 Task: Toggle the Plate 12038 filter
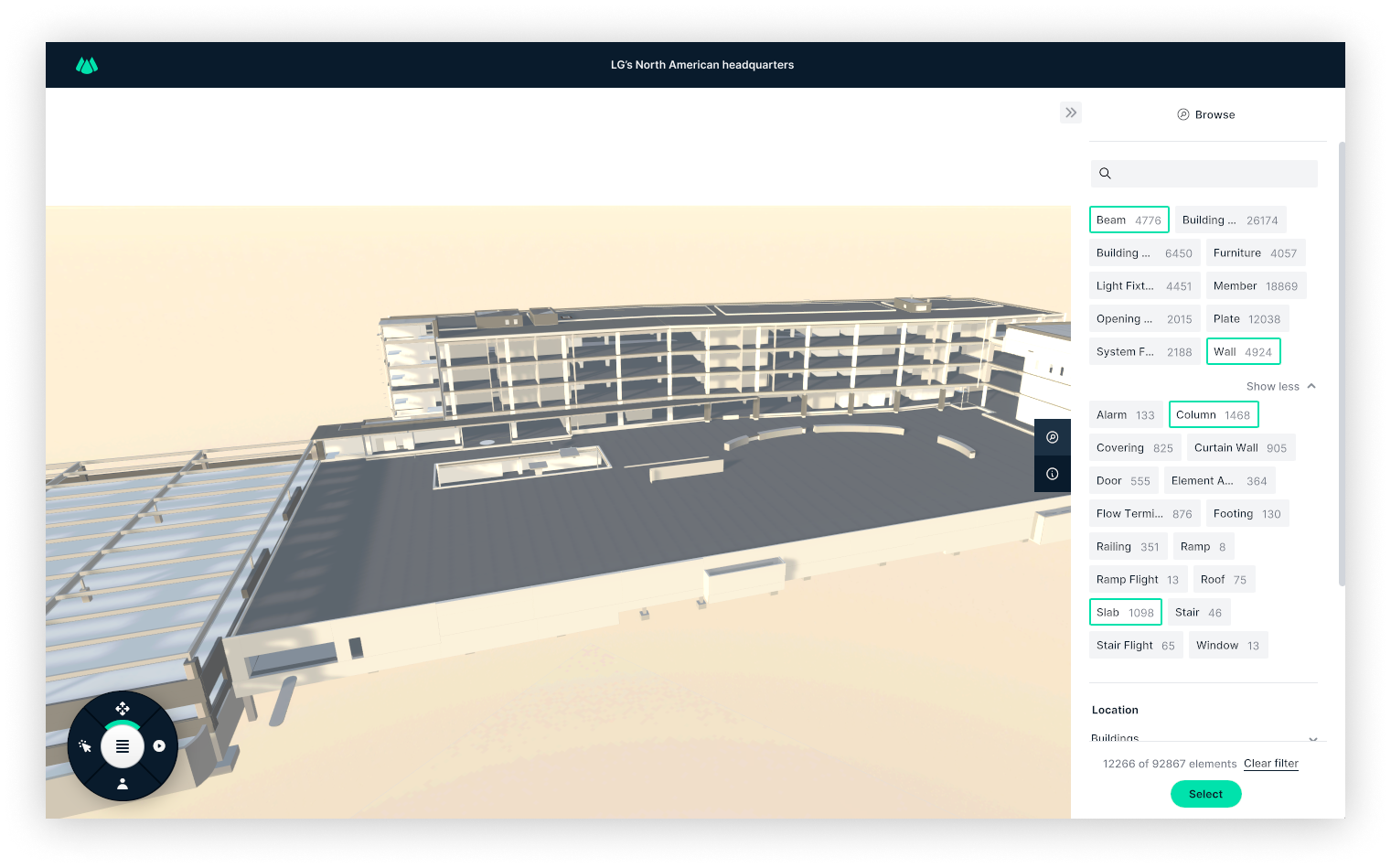[x=1247, y=318]
